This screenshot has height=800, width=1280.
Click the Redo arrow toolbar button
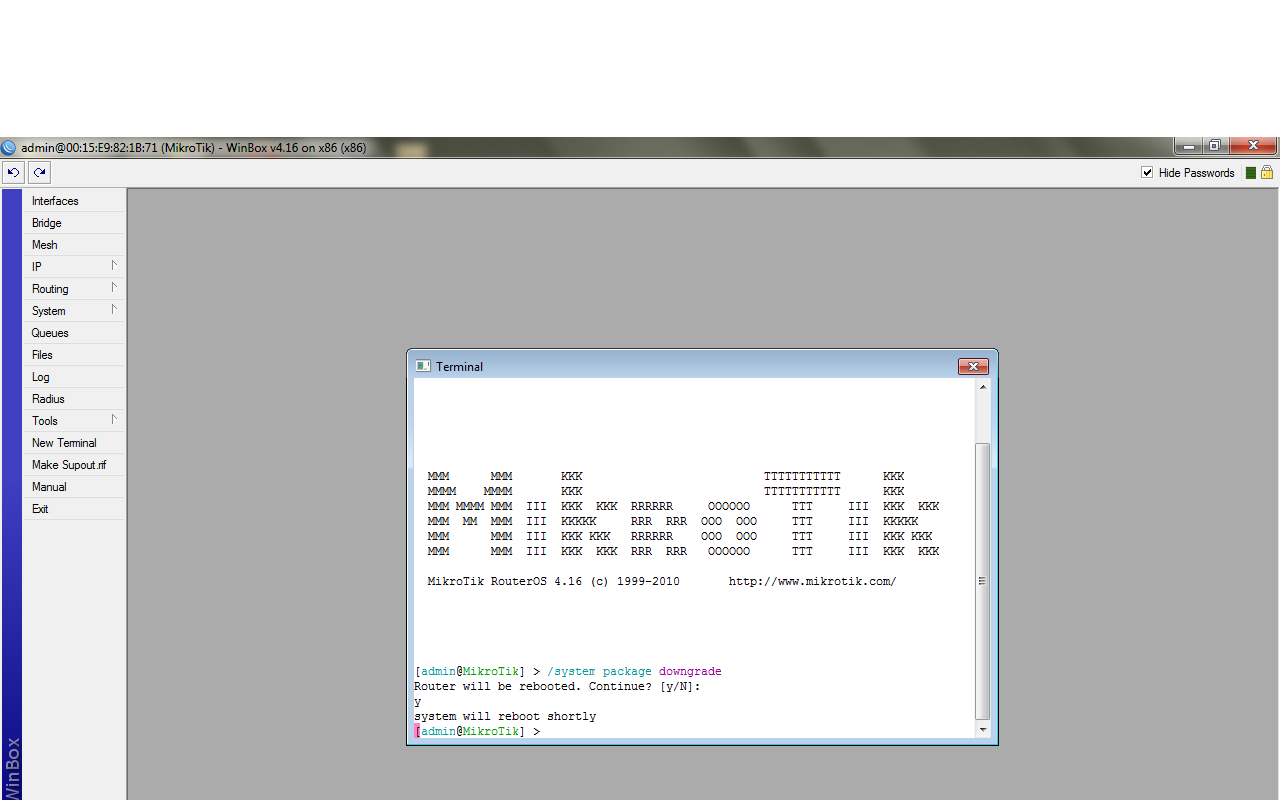pyautogui.click(x=39, y=172)
